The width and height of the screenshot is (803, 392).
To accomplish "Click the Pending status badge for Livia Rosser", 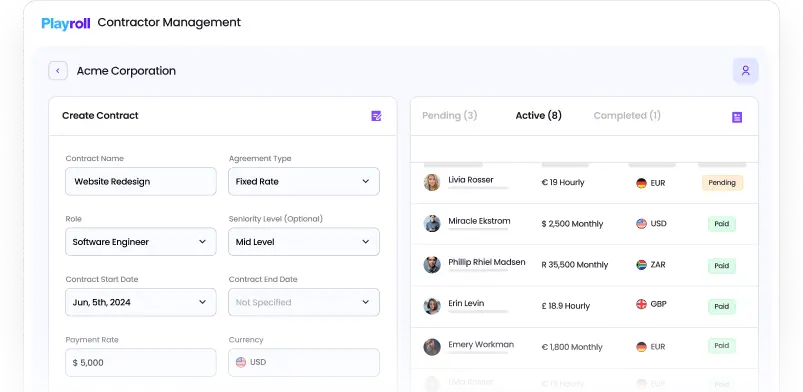I will click(x=722, y=183).
